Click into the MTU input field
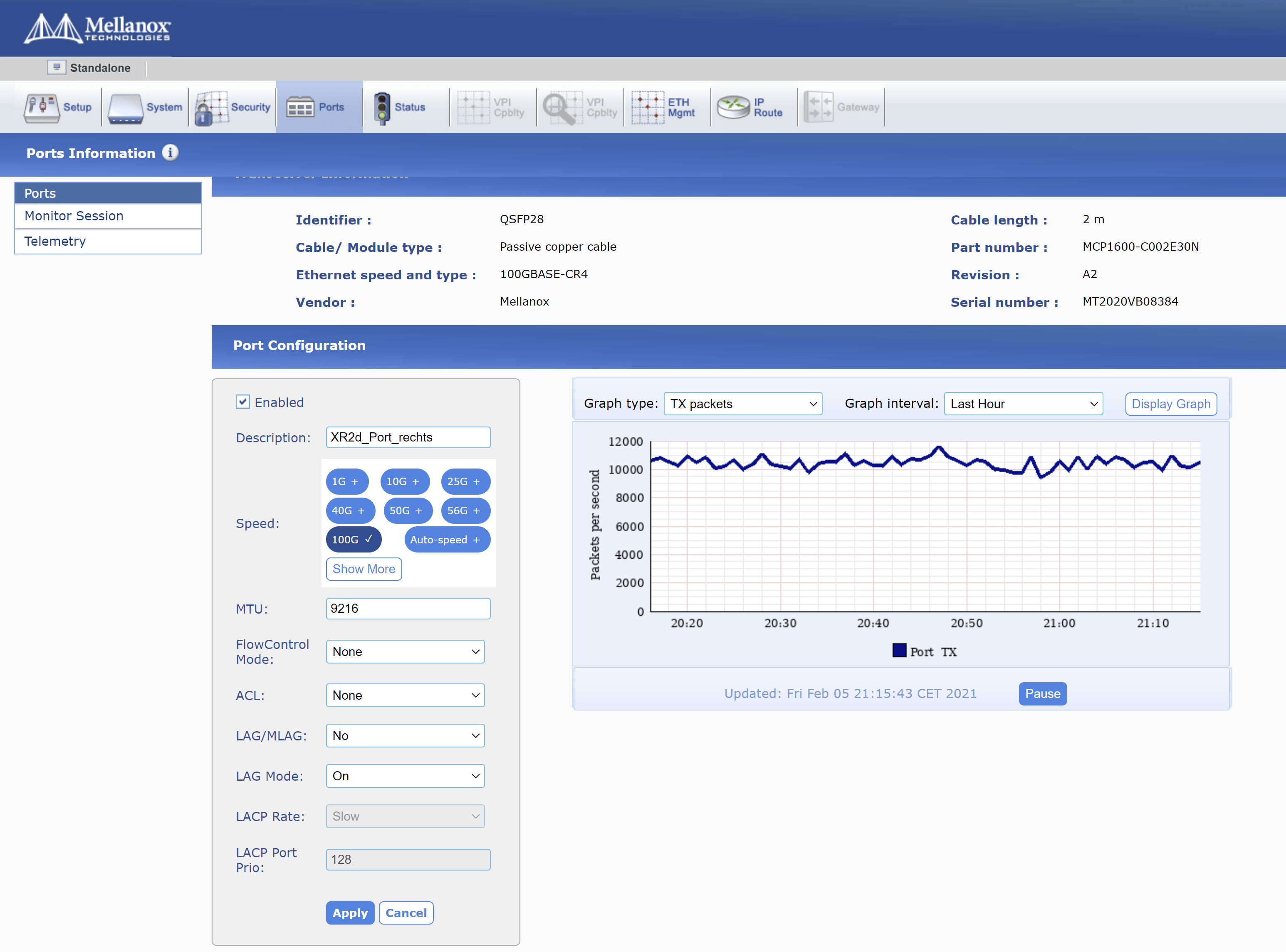This screenshot has height=952, width=1286. [408, 609]
